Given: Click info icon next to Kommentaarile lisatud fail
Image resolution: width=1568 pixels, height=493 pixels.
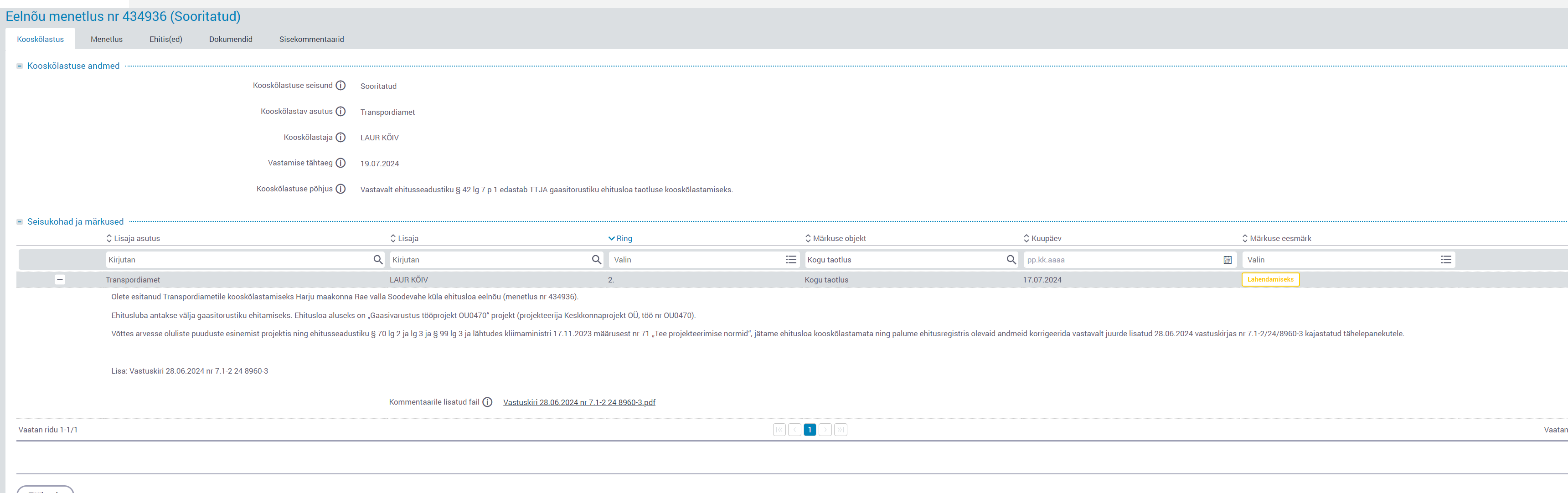Looking at the screenshot, I should [488, 402].
